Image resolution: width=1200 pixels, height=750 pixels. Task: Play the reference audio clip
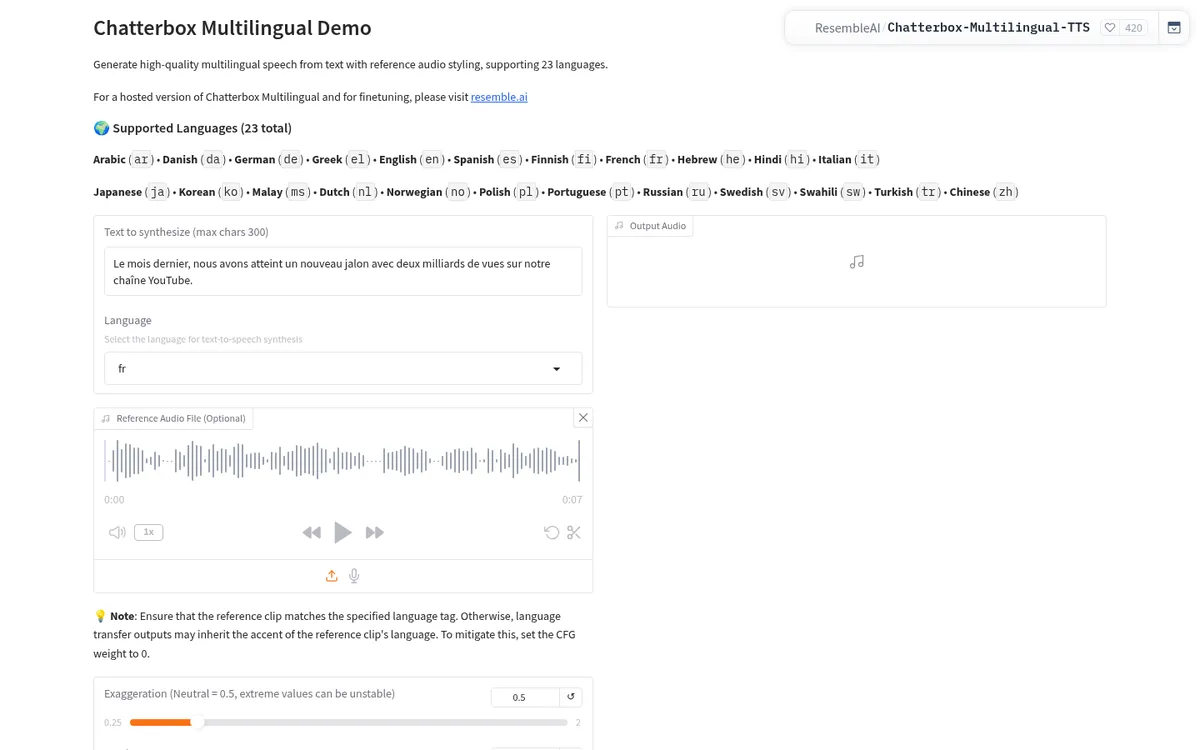[x=343, y=532]
